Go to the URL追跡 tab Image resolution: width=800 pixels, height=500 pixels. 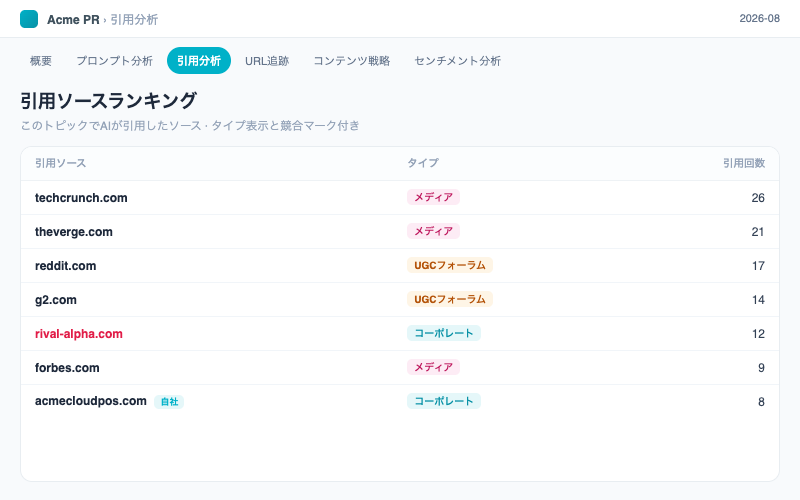pos(267,61)
